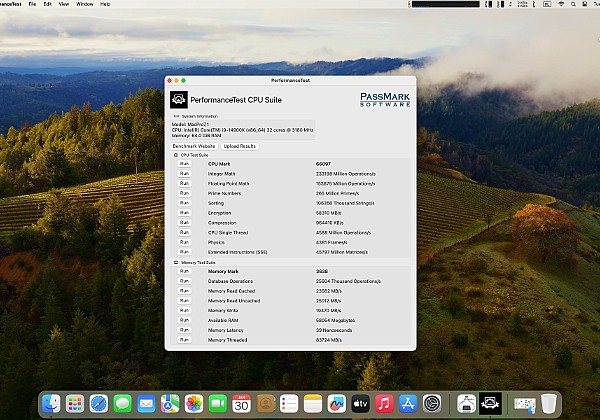Collapse the System Information section
600x420 pixels.
(176, 116)
